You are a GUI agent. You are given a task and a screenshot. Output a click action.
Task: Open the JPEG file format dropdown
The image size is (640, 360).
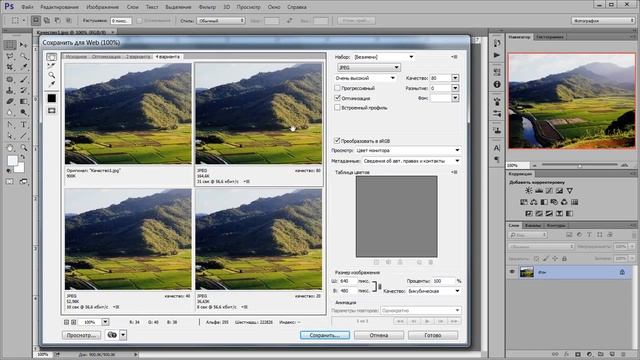coord(369,67)
